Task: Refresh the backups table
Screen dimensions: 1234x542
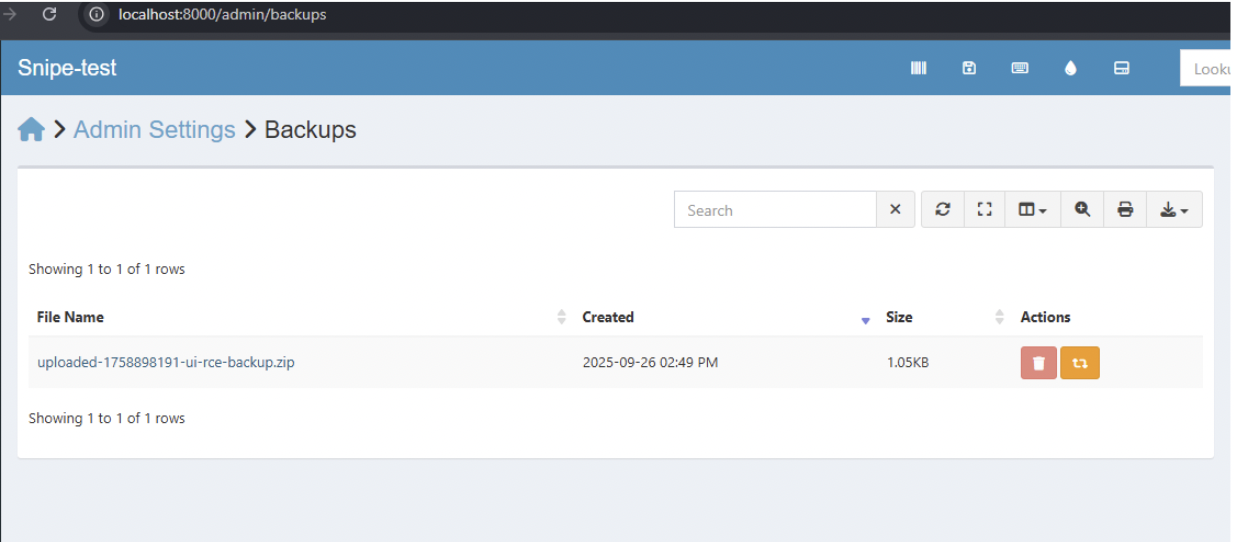Action: click(942, 210)
